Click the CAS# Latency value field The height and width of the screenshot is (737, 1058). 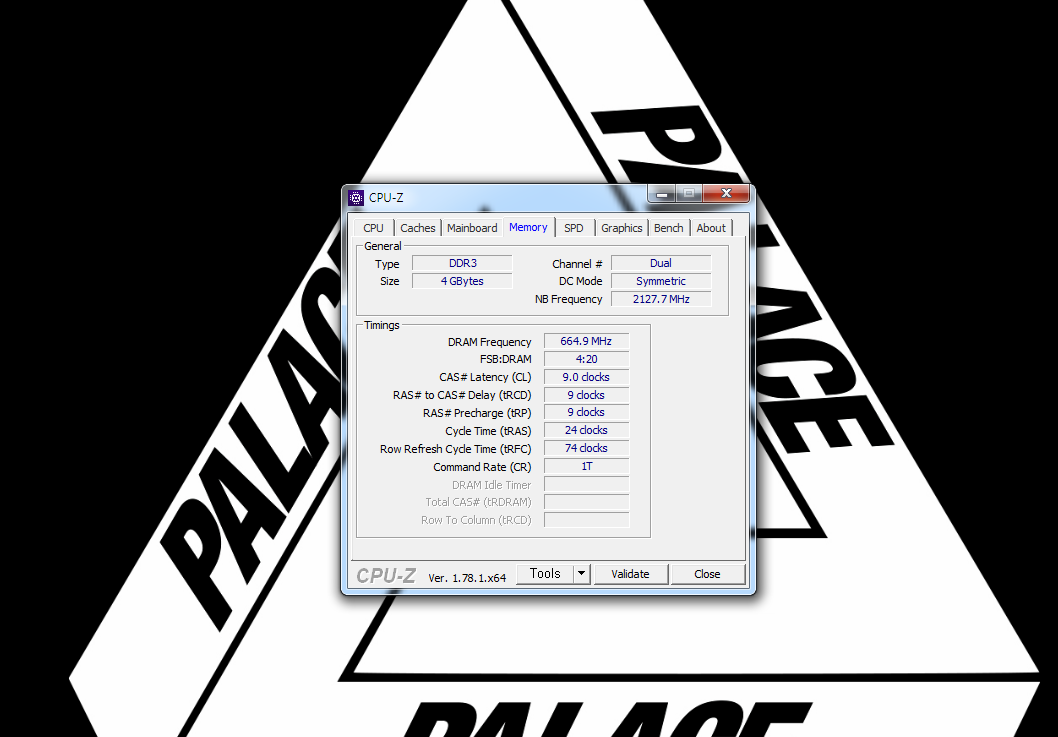(586, 377)
